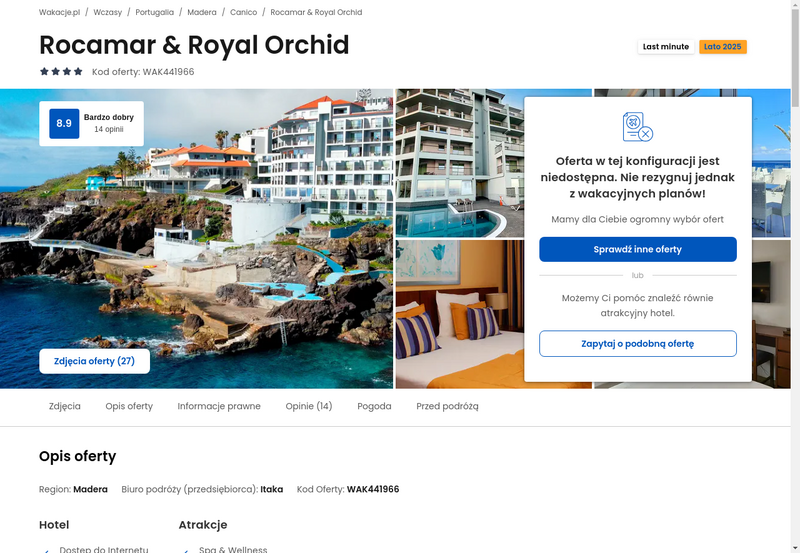Click the blue 8.9 rating badge
Image resolution: width=800 pixels, height=553 pixels.
64,123
